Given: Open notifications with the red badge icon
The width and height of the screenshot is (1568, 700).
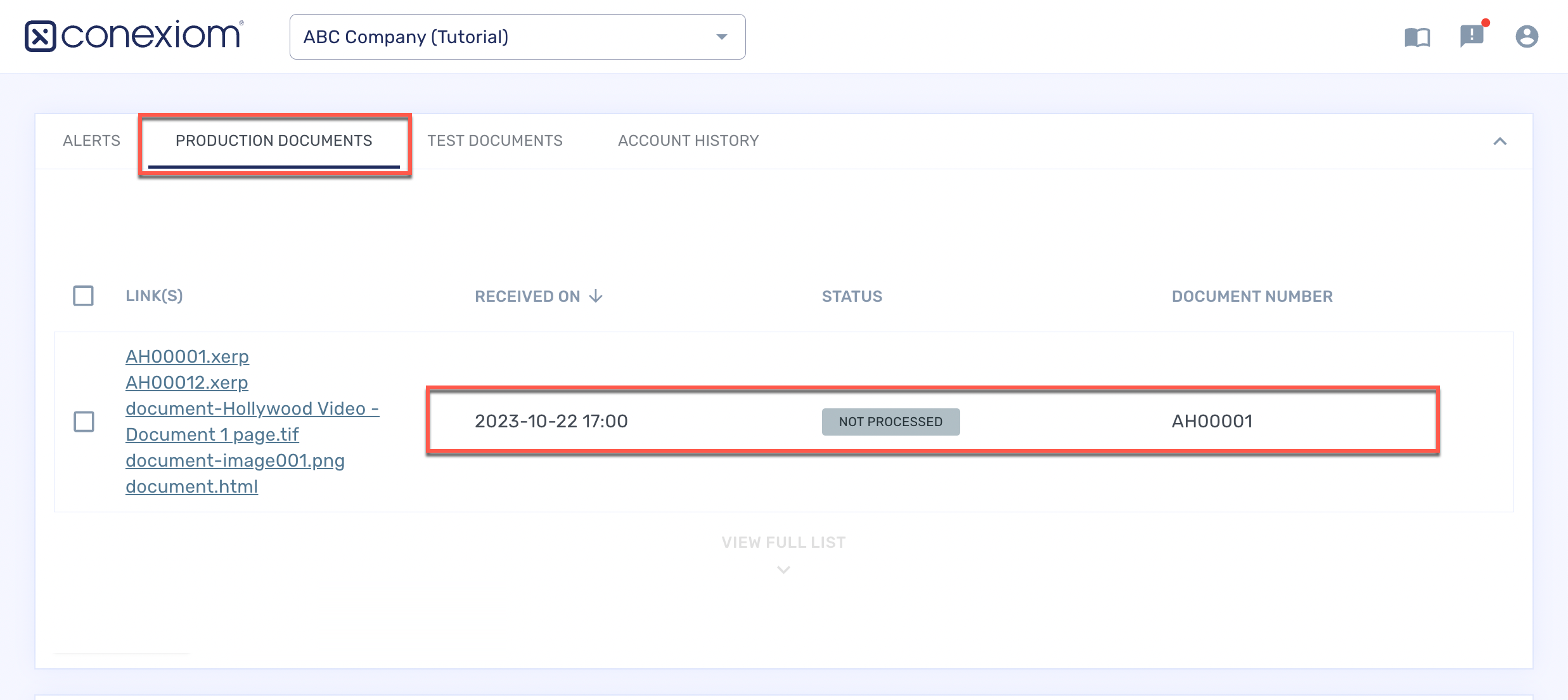Looking at the screenshot, I should click(x=1471, y=36).
